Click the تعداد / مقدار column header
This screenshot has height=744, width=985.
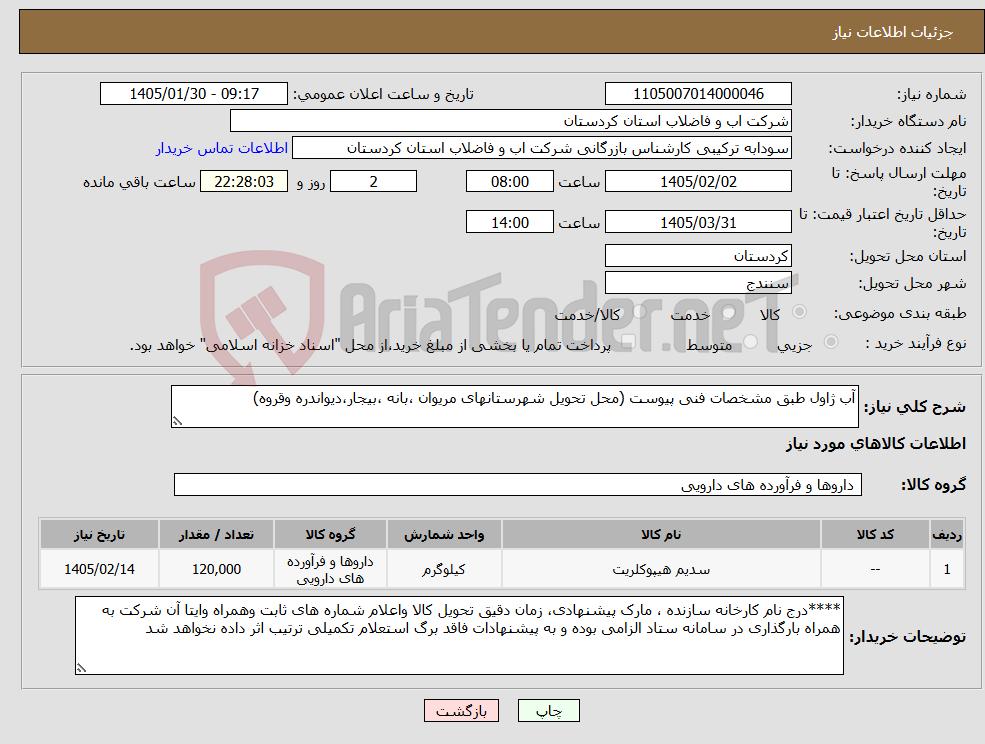[216, 534]
